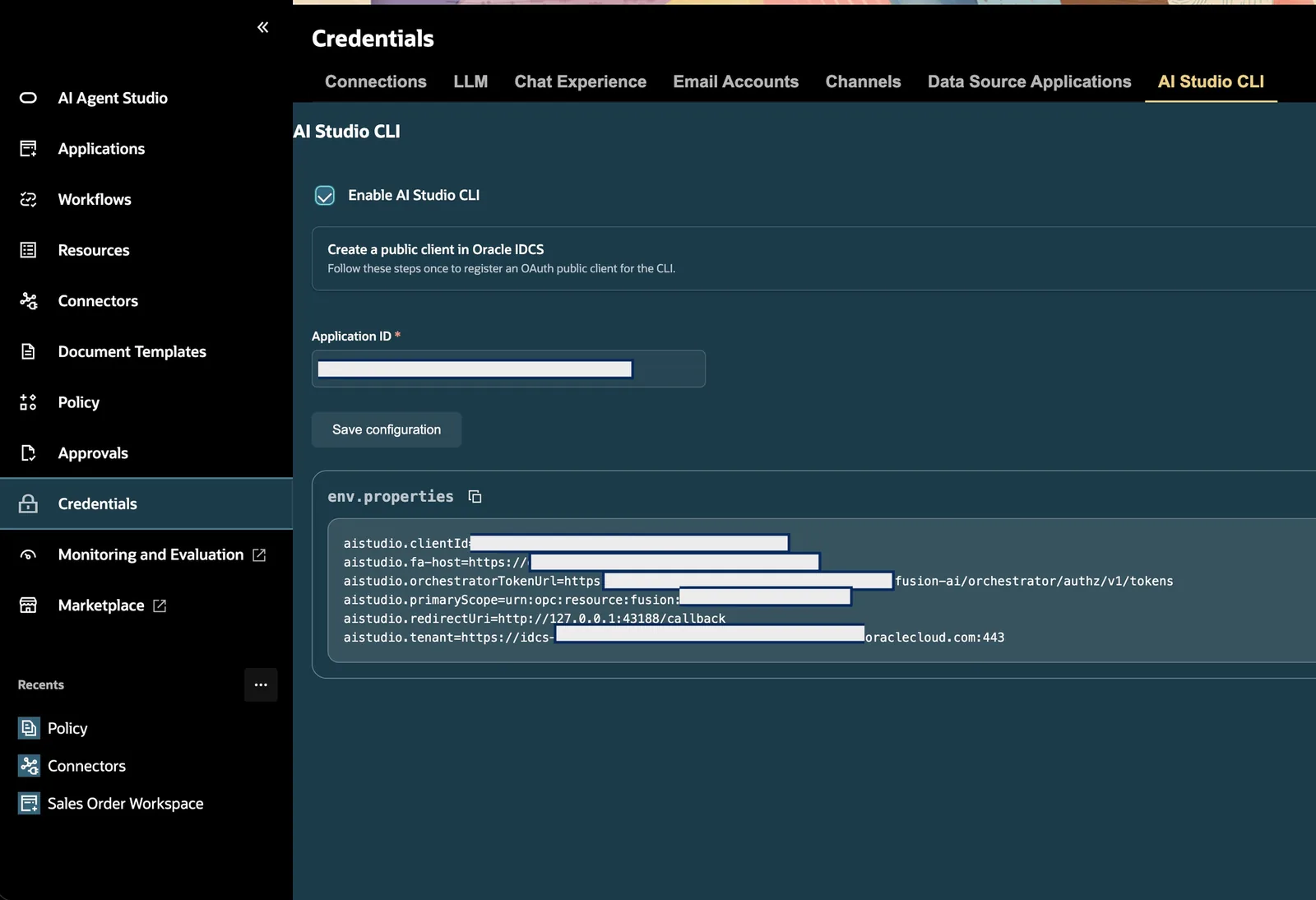Click the Applications sidebar icon
The image size is (1316, 900).
pos(28,149)
